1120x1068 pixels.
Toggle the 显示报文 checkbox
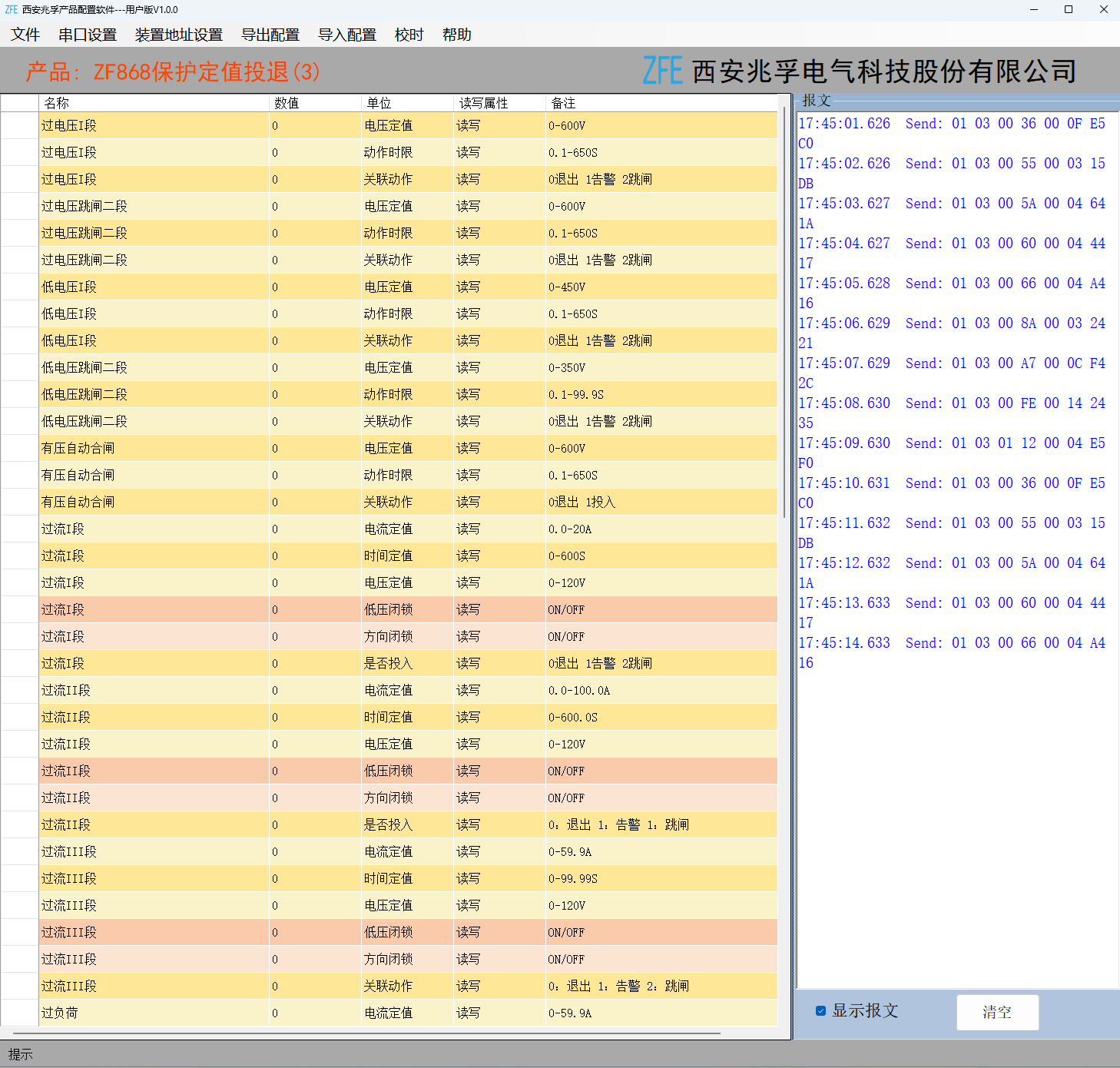[820, 1010]
